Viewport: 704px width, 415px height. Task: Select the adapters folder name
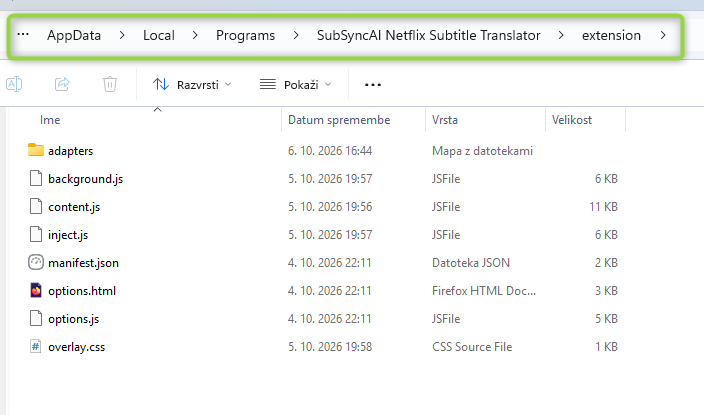click(70, 151)
